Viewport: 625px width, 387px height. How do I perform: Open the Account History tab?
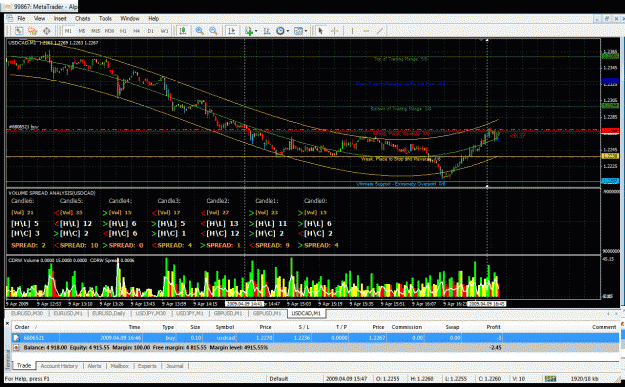tap(59, 365)
